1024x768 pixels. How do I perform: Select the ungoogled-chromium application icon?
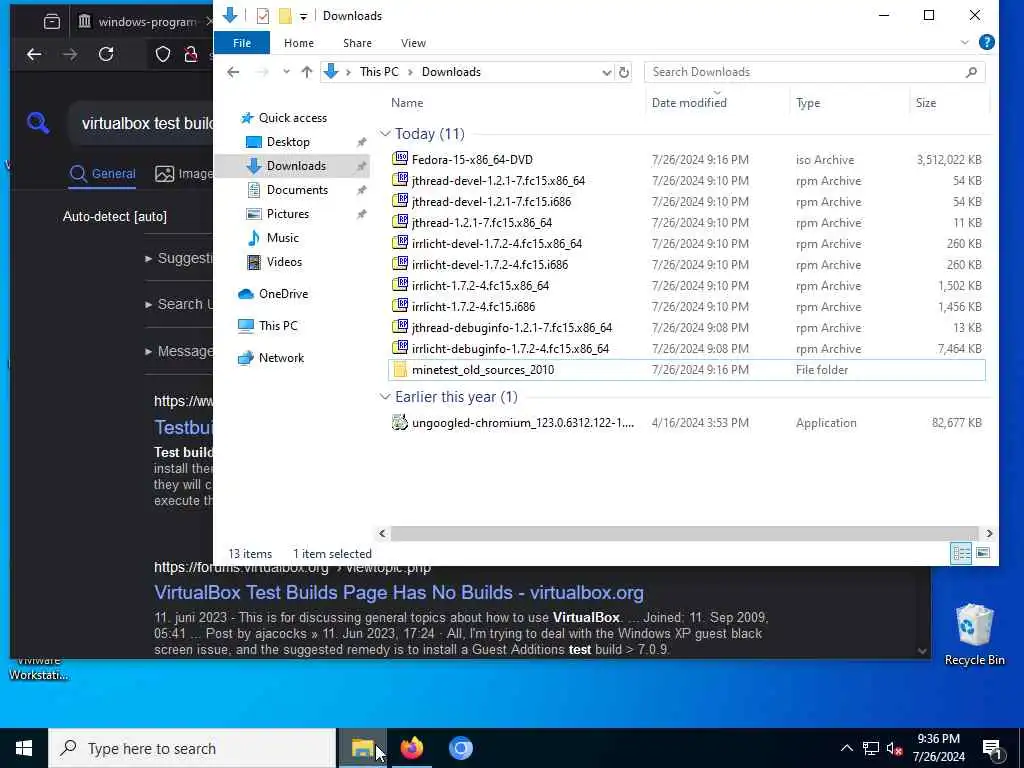(400, 422)
